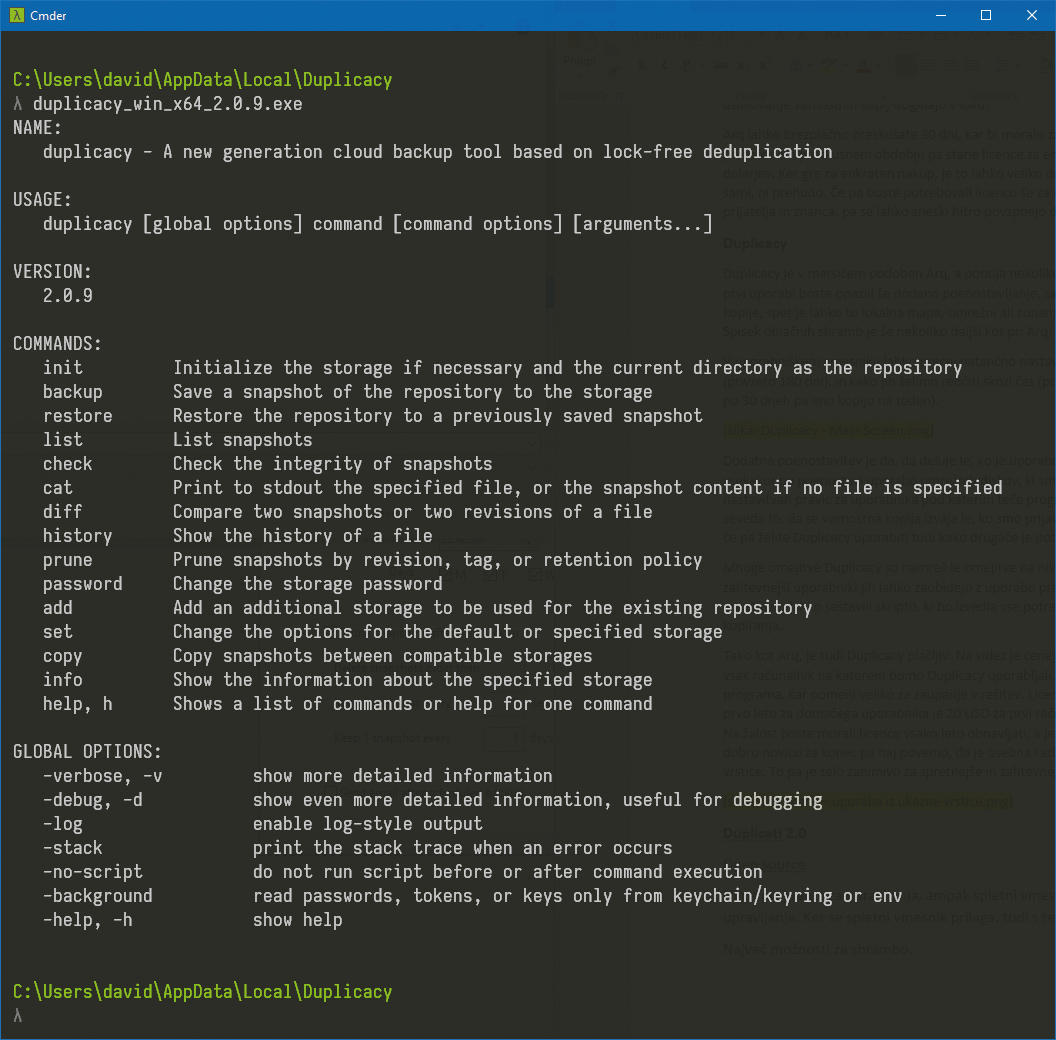
Task: Click the 'Cmder' title text
Action: (x=48, y=15)
